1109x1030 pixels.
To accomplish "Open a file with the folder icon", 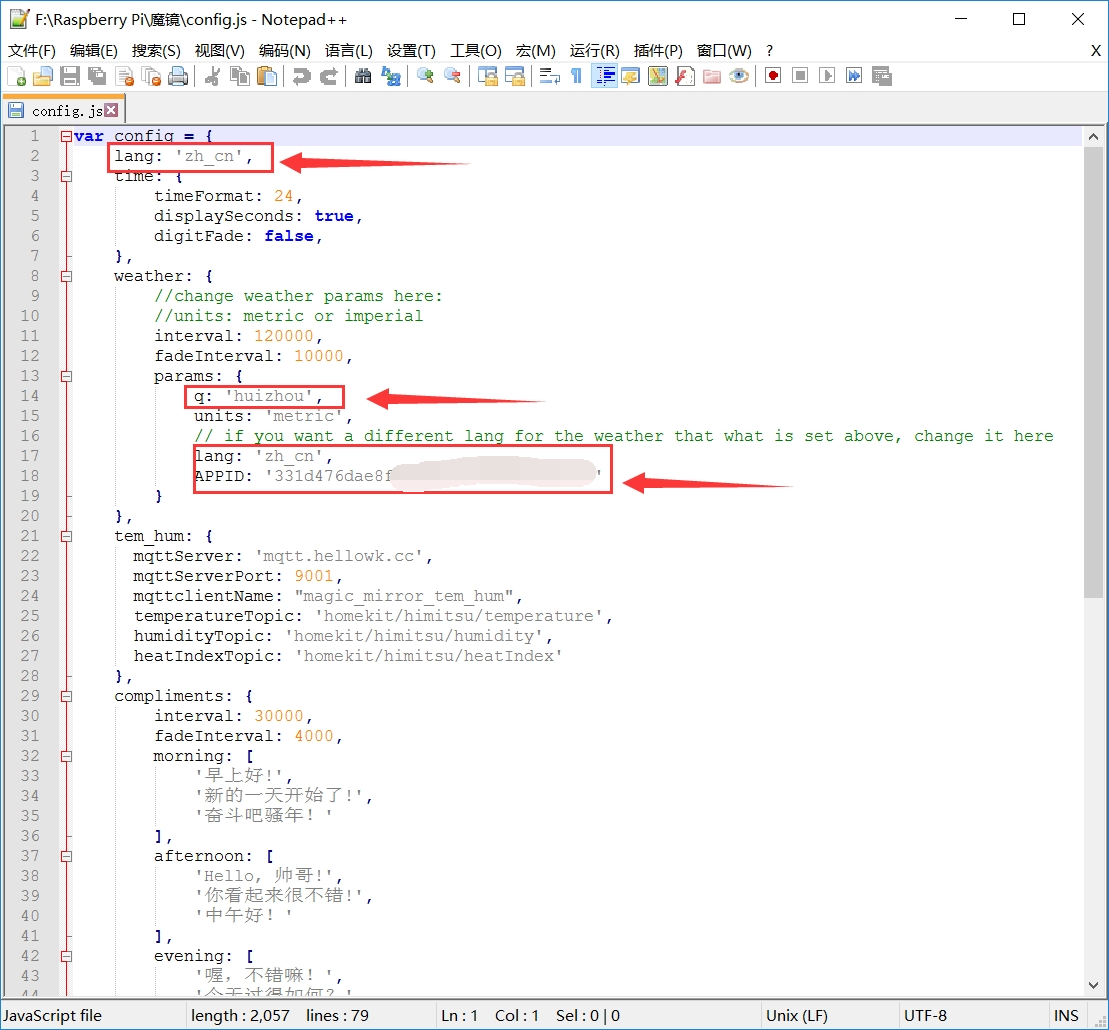I will coord(42,76).
